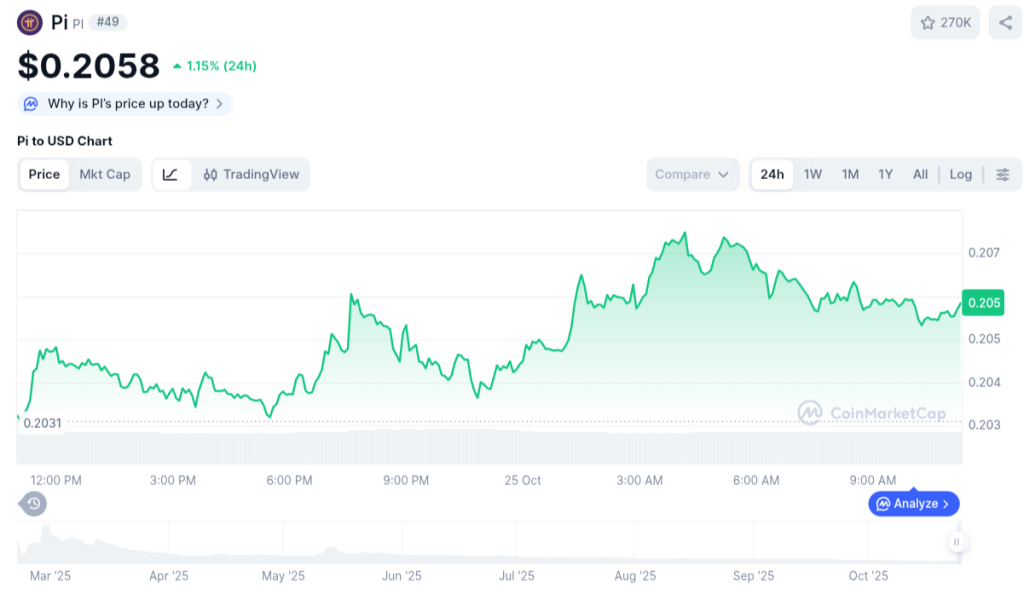
Task: Click the Pi coin logo icon
Action: 28,21
